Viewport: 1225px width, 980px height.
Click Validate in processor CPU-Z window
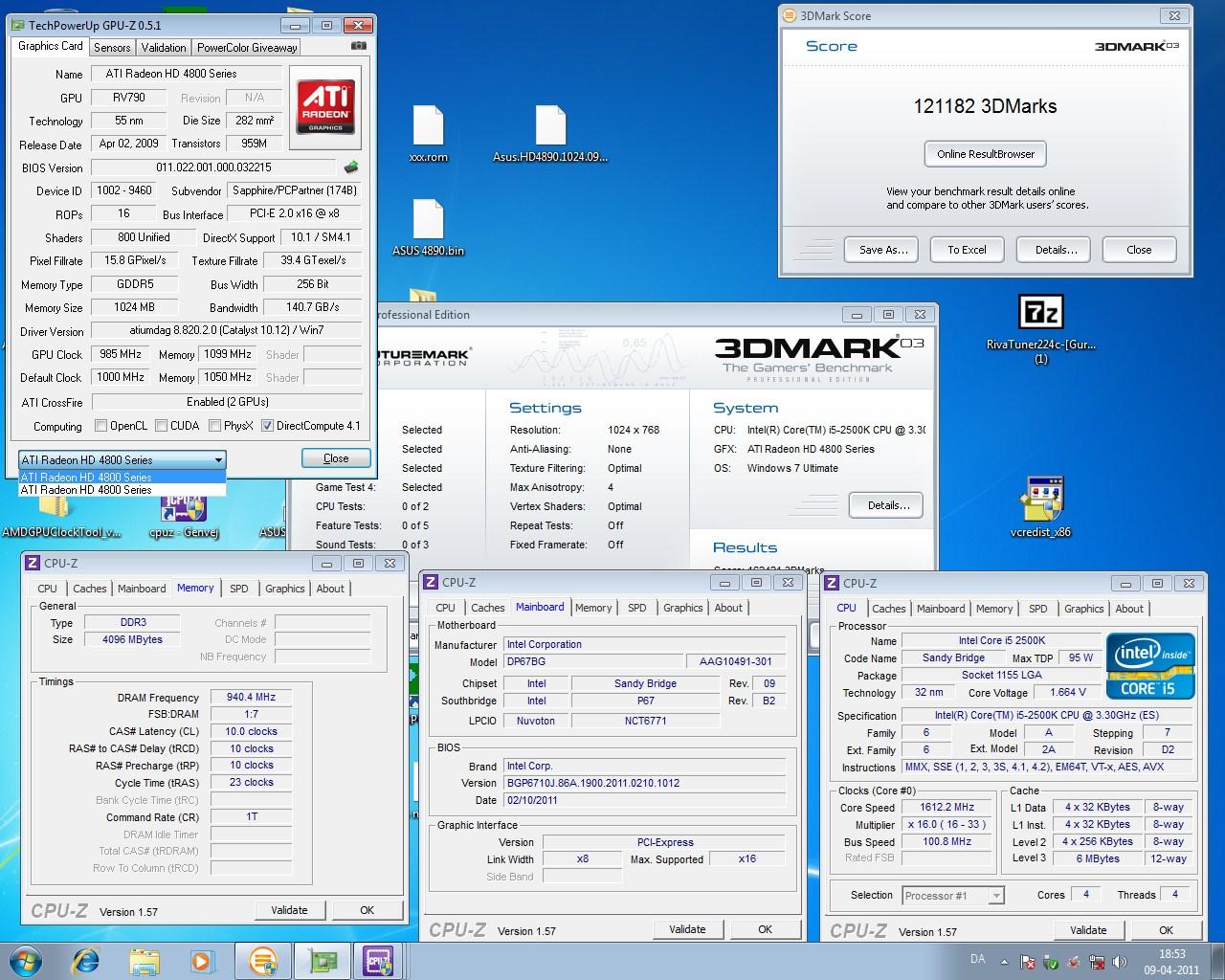coord(1088,930)
